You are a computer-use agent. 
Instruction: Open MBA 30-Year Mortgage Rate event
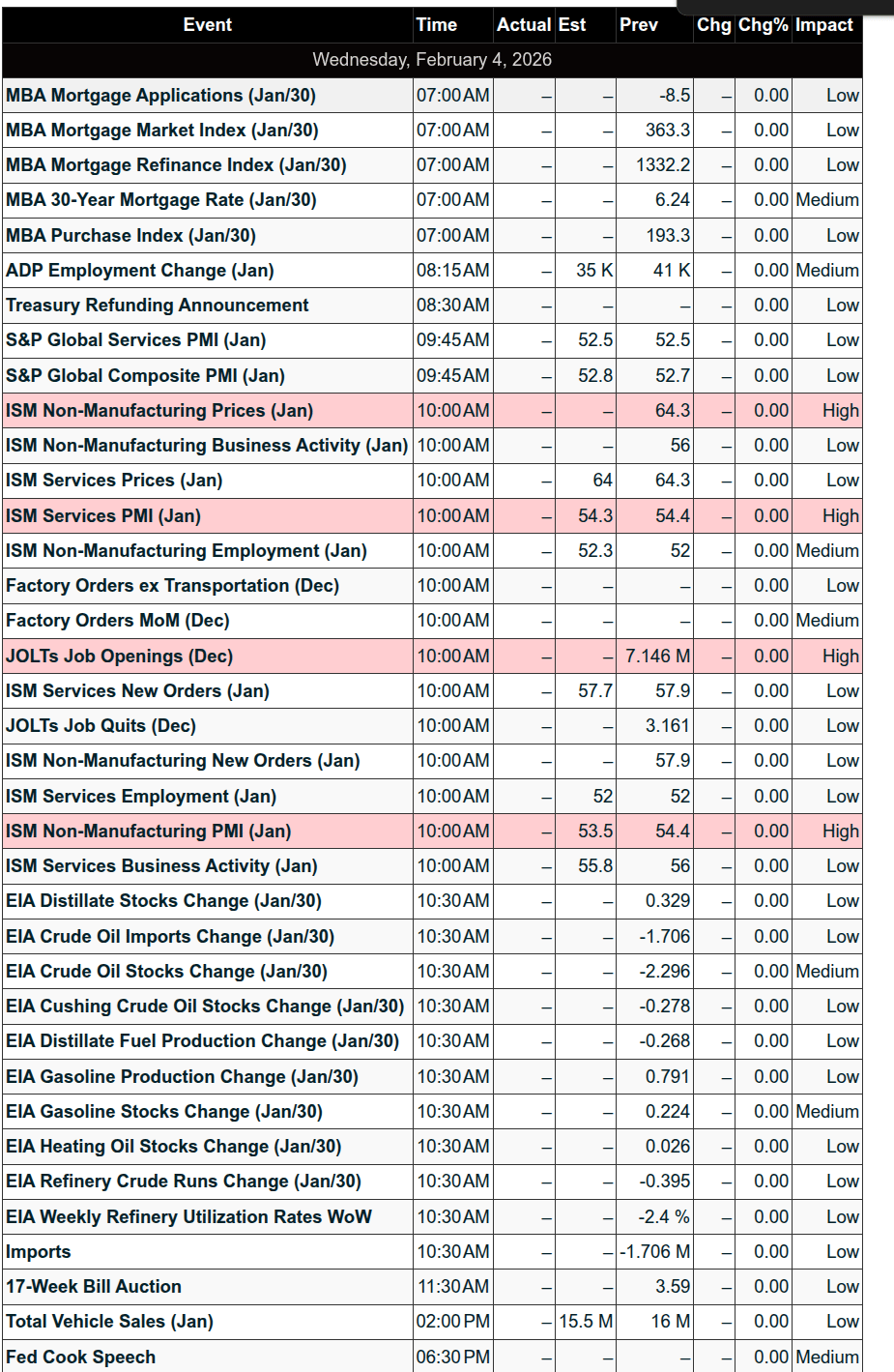pos(161,200)
